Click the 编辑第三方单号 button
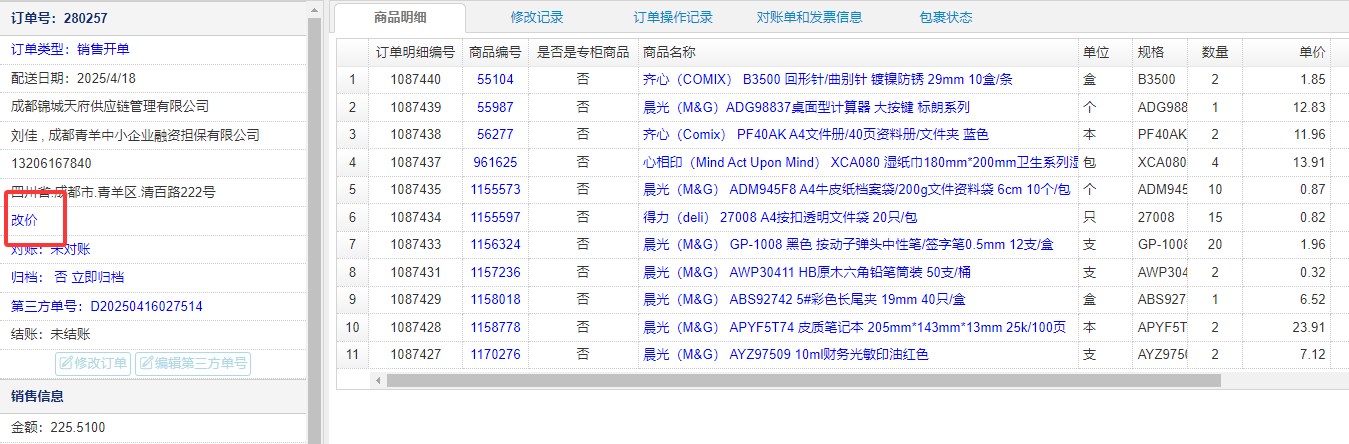This screenshot has height=444, width=1349. [193, 363]
